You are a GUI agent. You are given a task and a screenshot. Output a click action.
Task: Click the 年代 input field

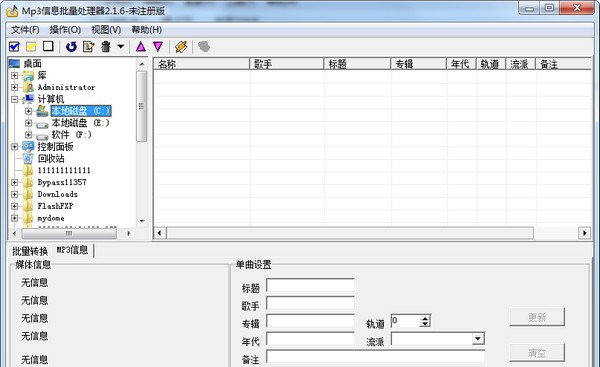click(310, 339)
